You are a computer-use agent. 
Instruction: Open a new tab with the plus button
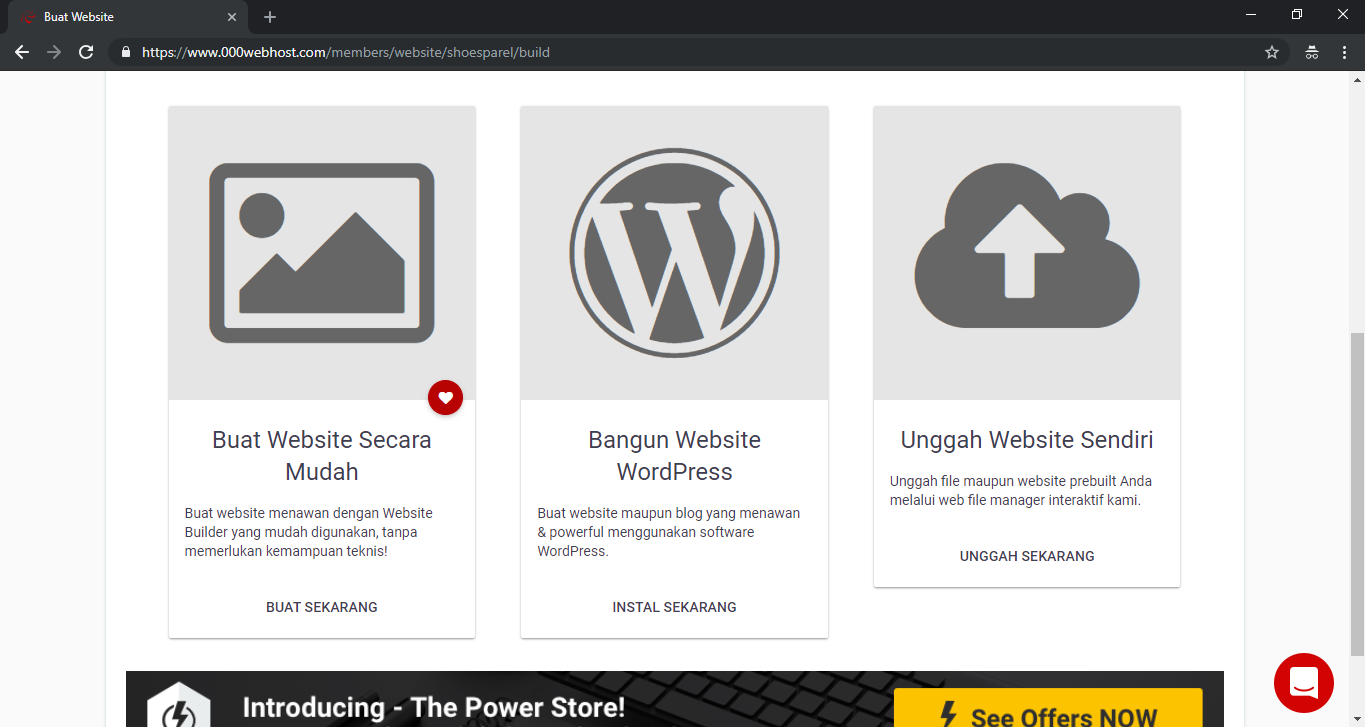pyautogui.click(x=270, y=17)
